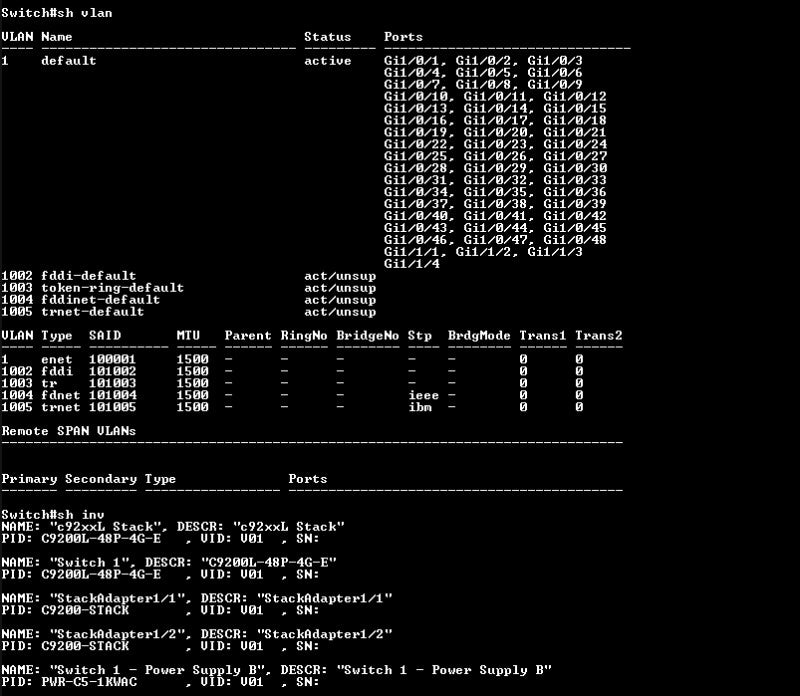Click port entry 'Gi1/0/24'
800x696 pixels.
(x=575, y=144)
